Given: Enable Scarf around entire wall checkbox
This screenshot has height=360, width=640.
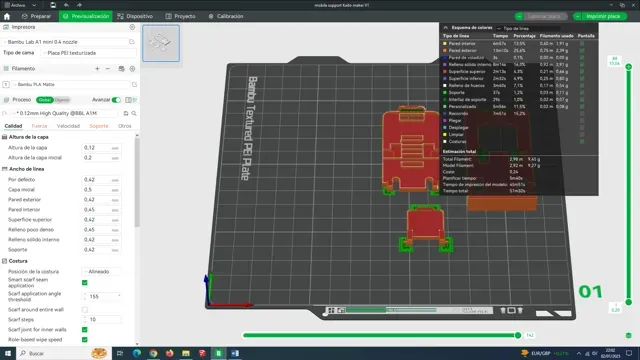Looking at the screenshot, I should [85, 310].
